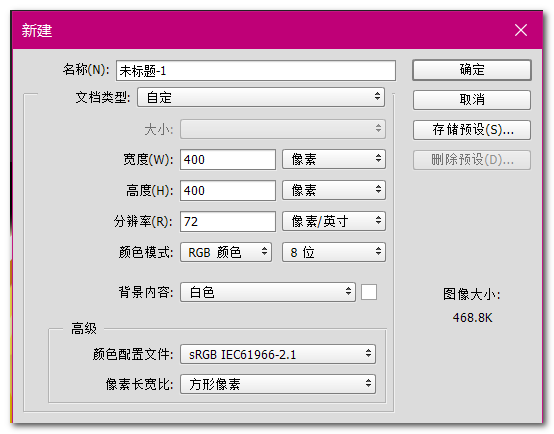Open the 8 位 bit depth dropdown
This screenshot has height=434, width=554.
[334, 252]
